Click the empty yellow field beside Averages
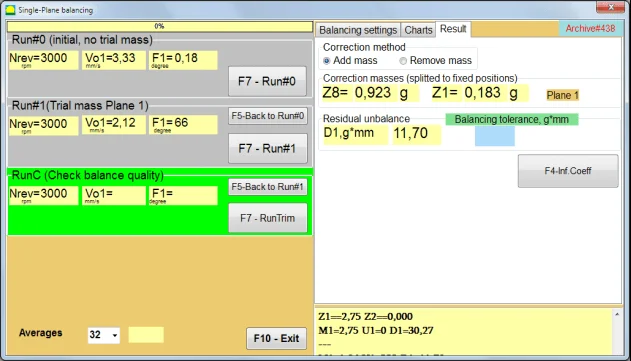This screenshot has height=361, width=631. [146, 335]
